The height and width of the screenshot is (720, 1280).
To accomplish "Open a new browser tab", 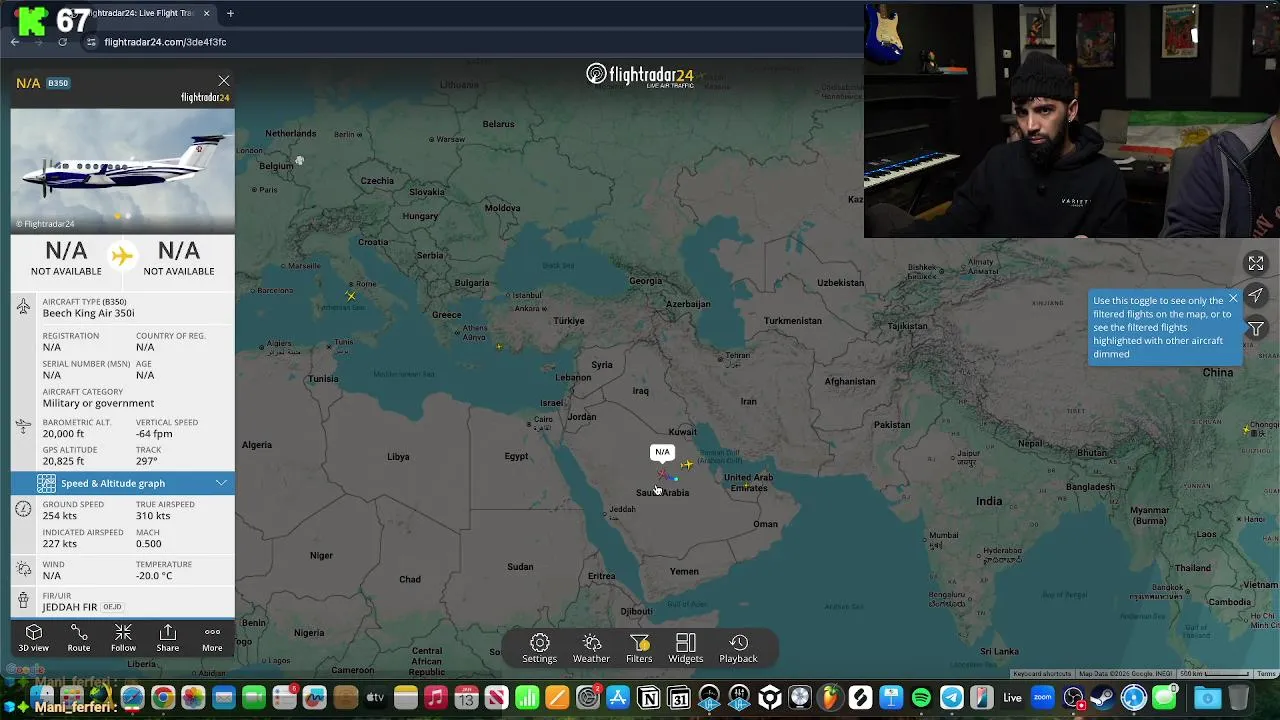I will tap(230, 13).
